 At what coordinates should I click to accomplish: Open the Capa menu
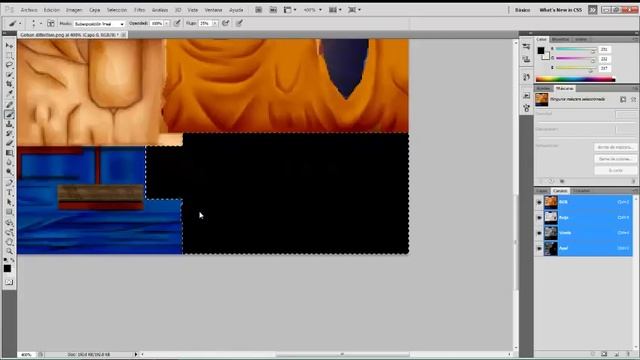[x=94, y=10]
